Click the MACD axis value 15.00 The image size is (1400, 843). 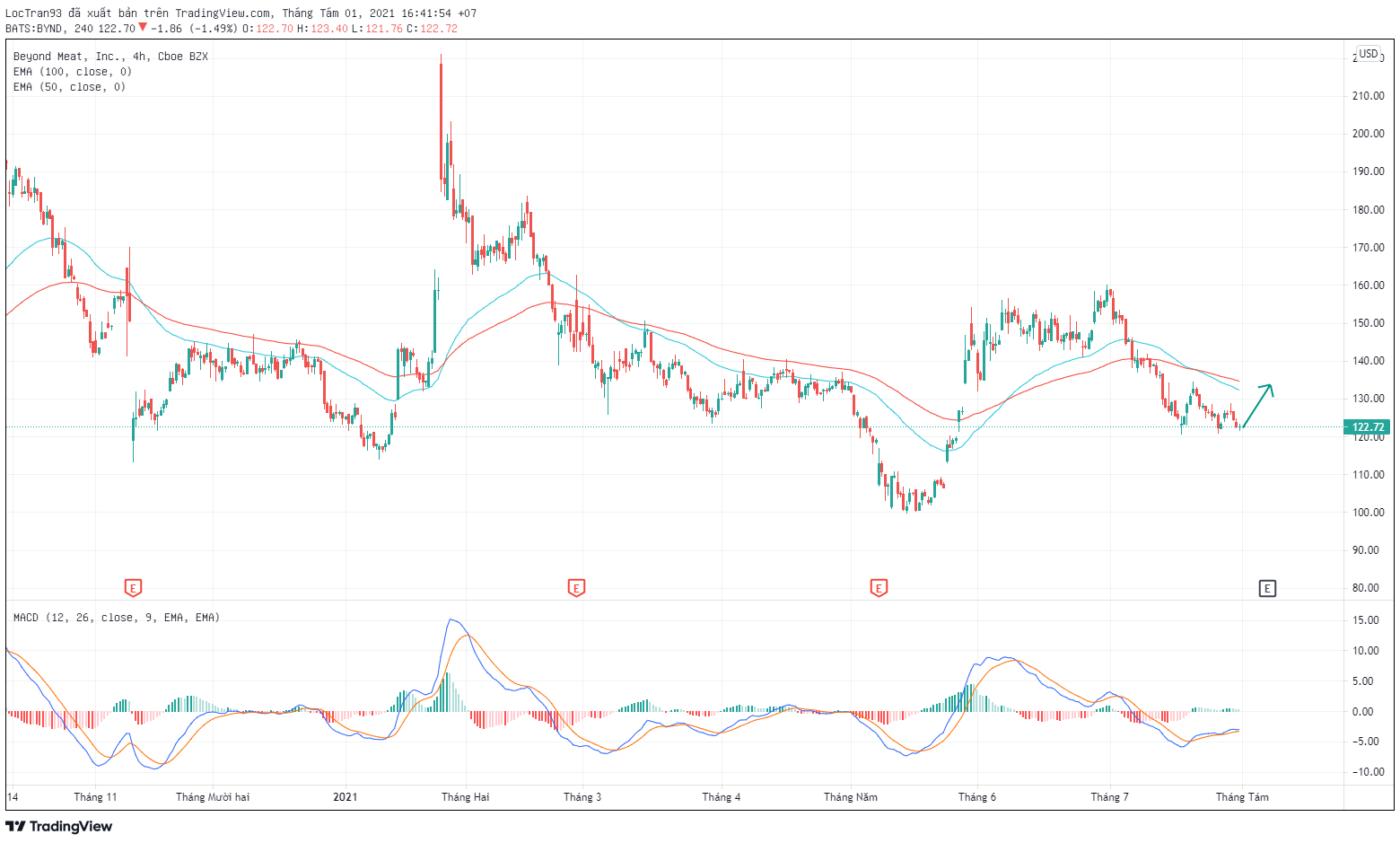(1366, 620)
